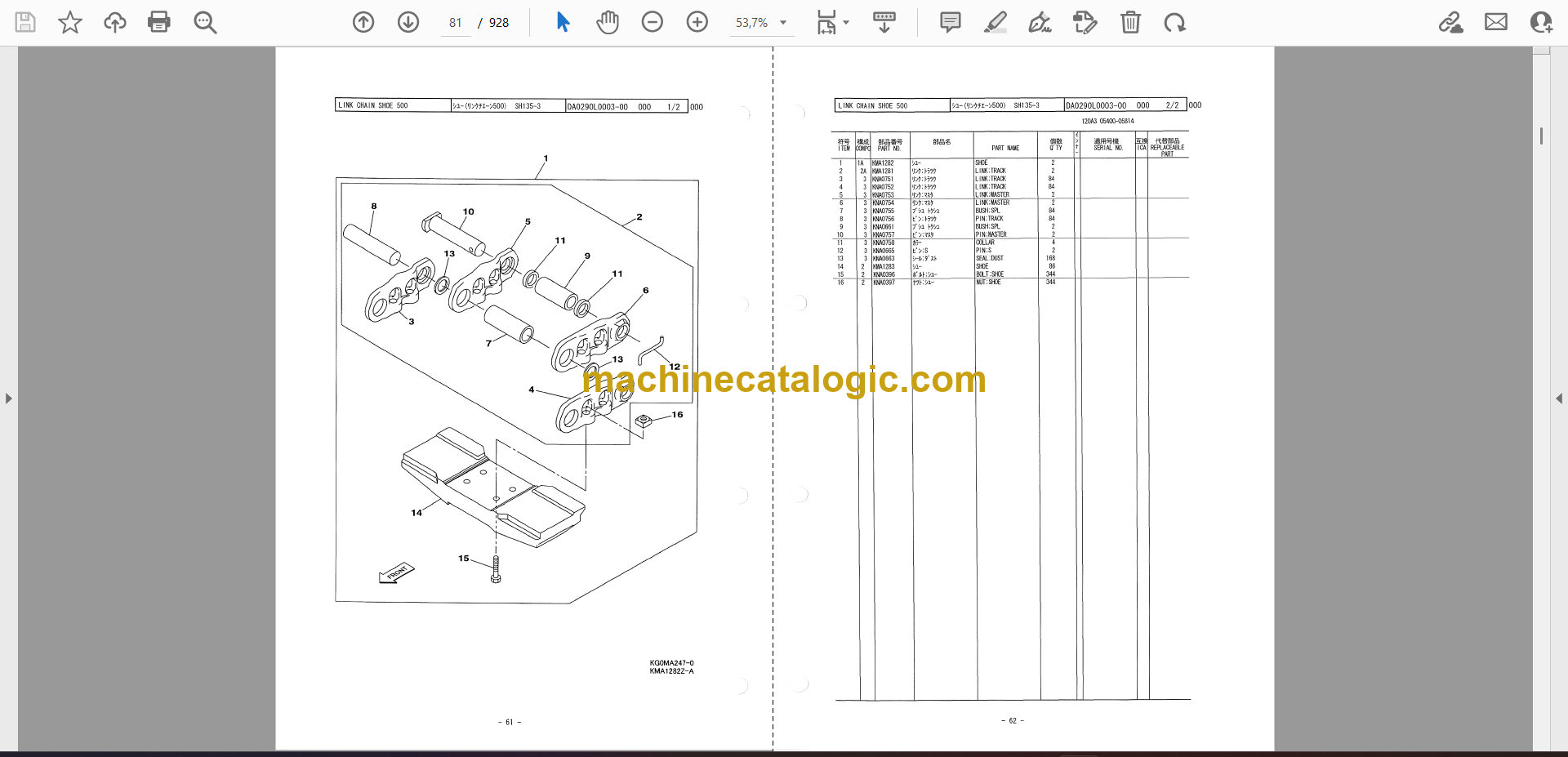Click the SERIAL NO. column header
This screenshot has height=757, width=1568.
[x=1108, y=148]
